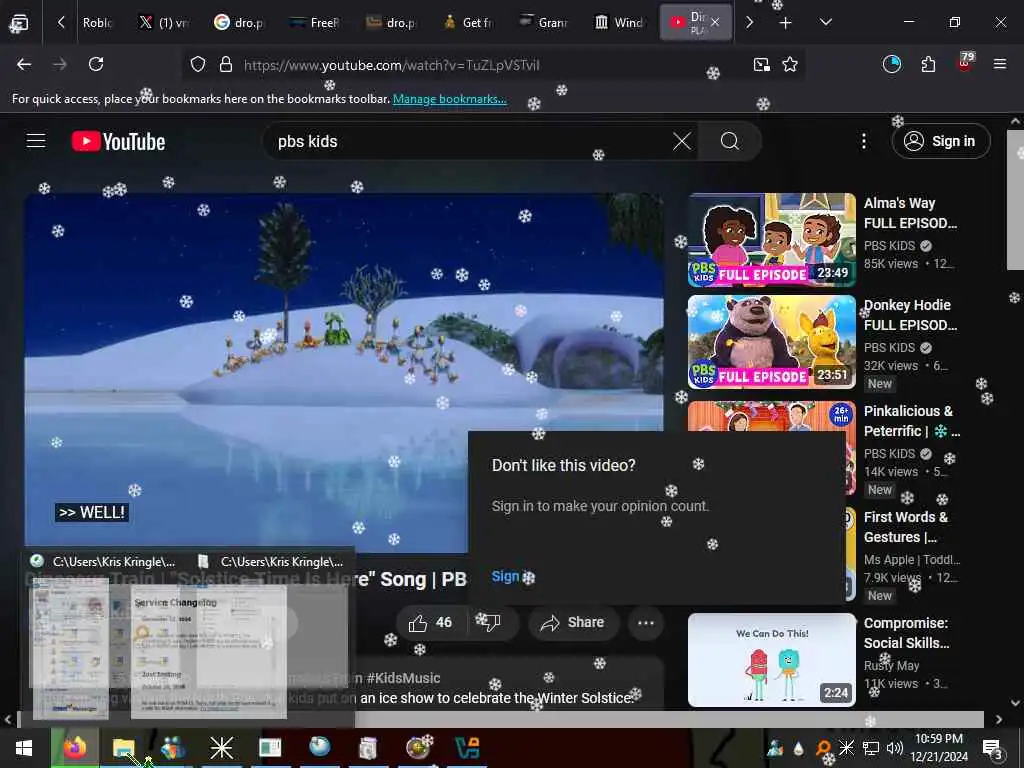Open the Service Changelog preview window
This screenshot has width=1024, height=768.
[209, 652]
